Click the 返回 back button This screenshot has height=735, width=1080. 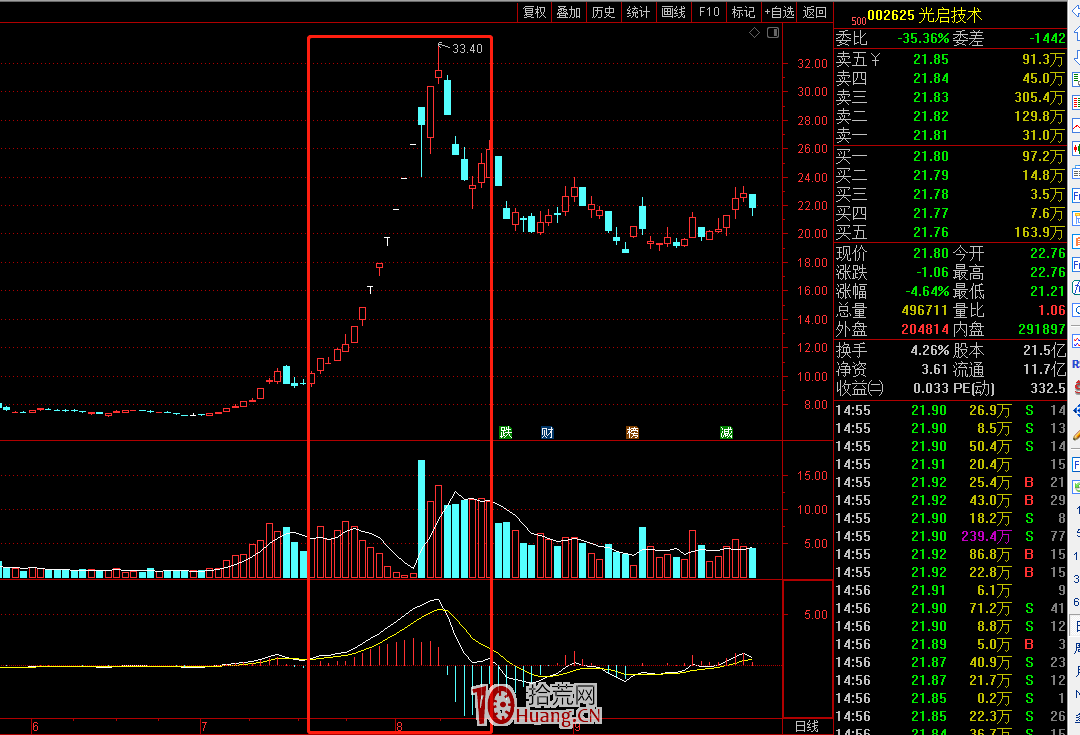(x=815, y=12)
